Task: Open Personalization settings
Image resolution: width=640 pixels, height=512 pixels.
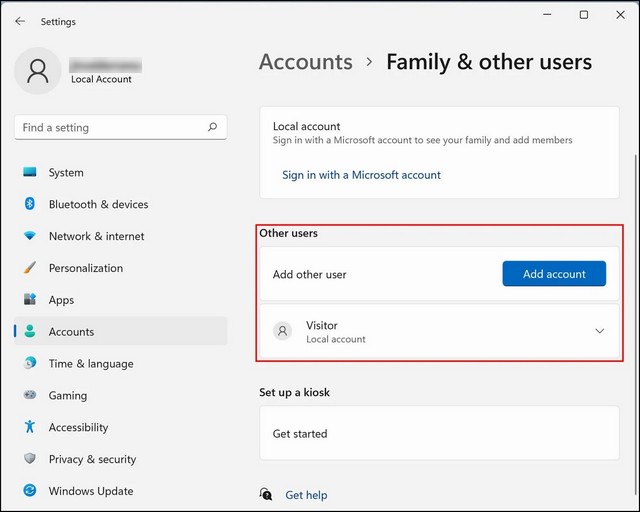Action: [x=120, y=268]
